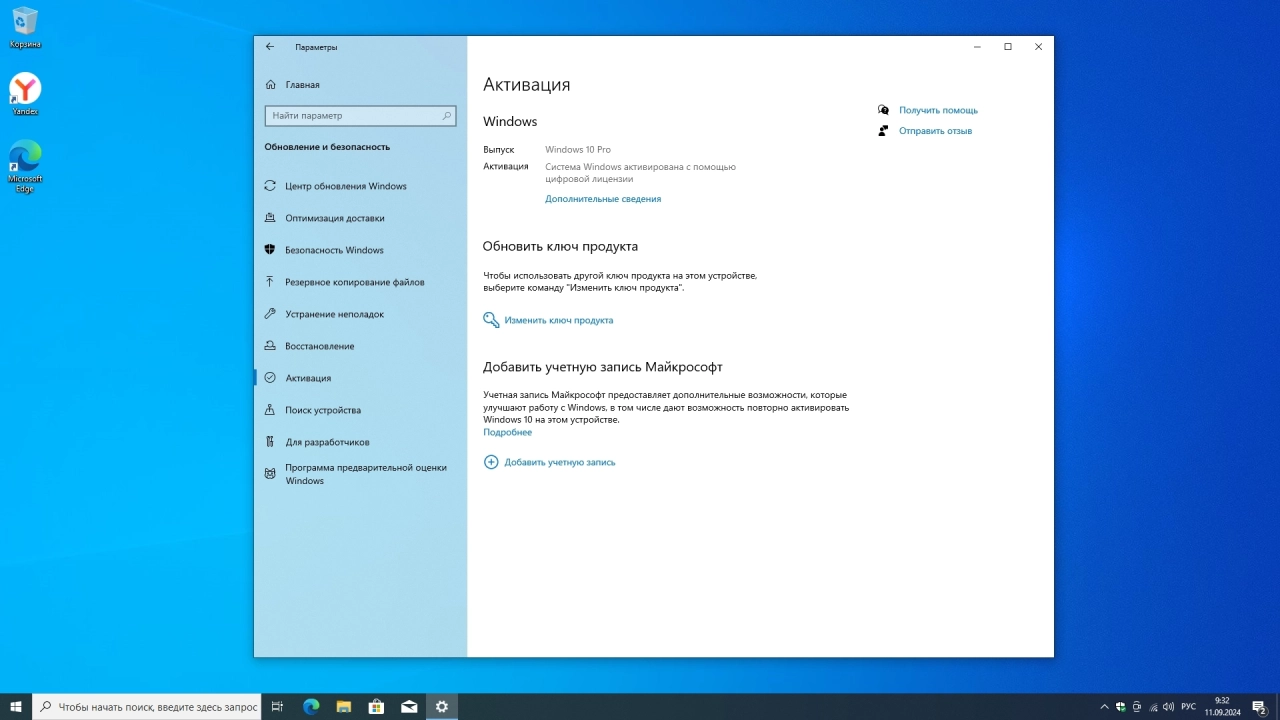Minimize the Settings window
This screenshot has height=720, width=1280.
point(977,47)
